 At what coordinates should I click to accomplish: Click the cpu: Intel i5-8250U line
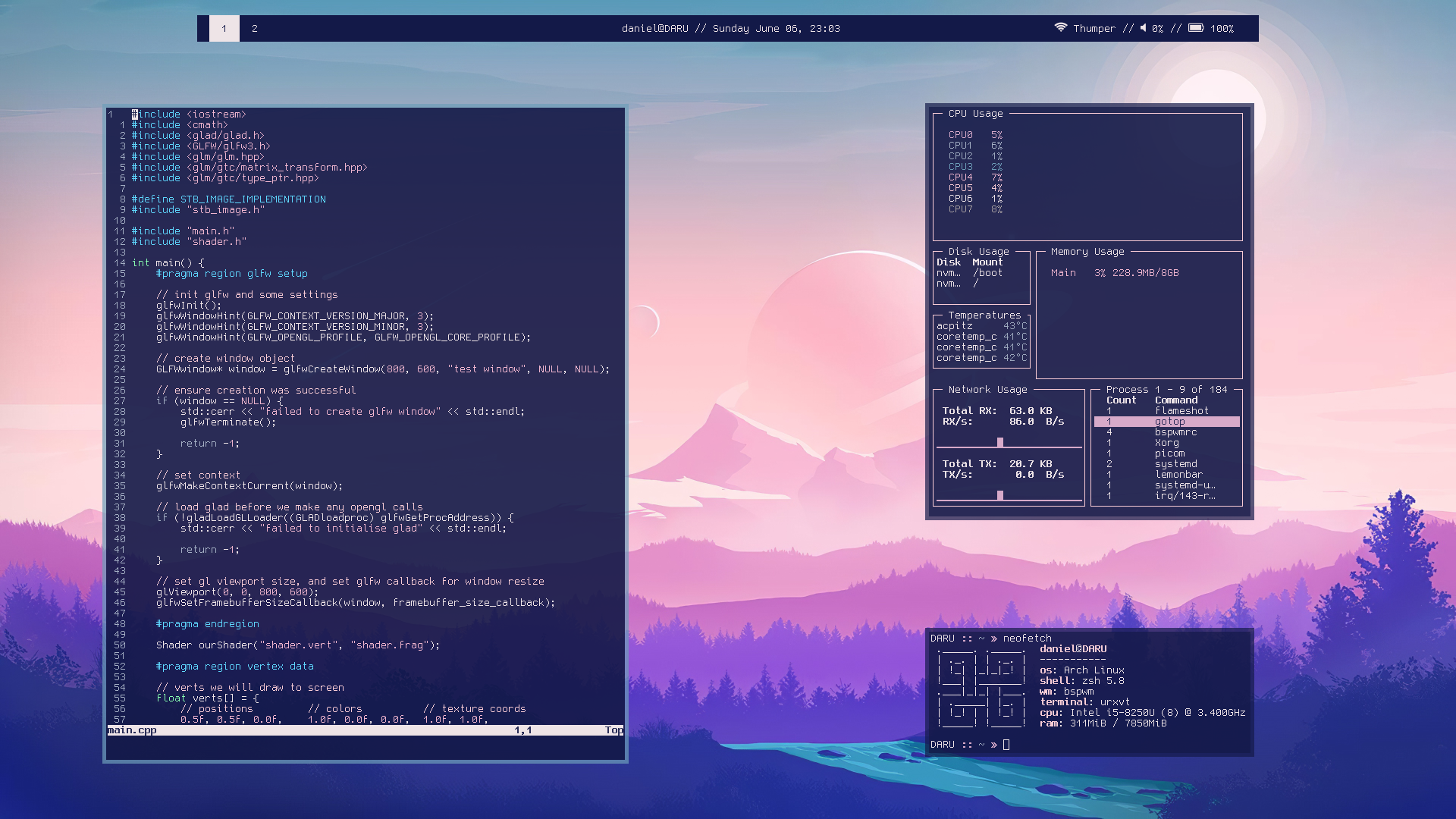click(1143, 713)
